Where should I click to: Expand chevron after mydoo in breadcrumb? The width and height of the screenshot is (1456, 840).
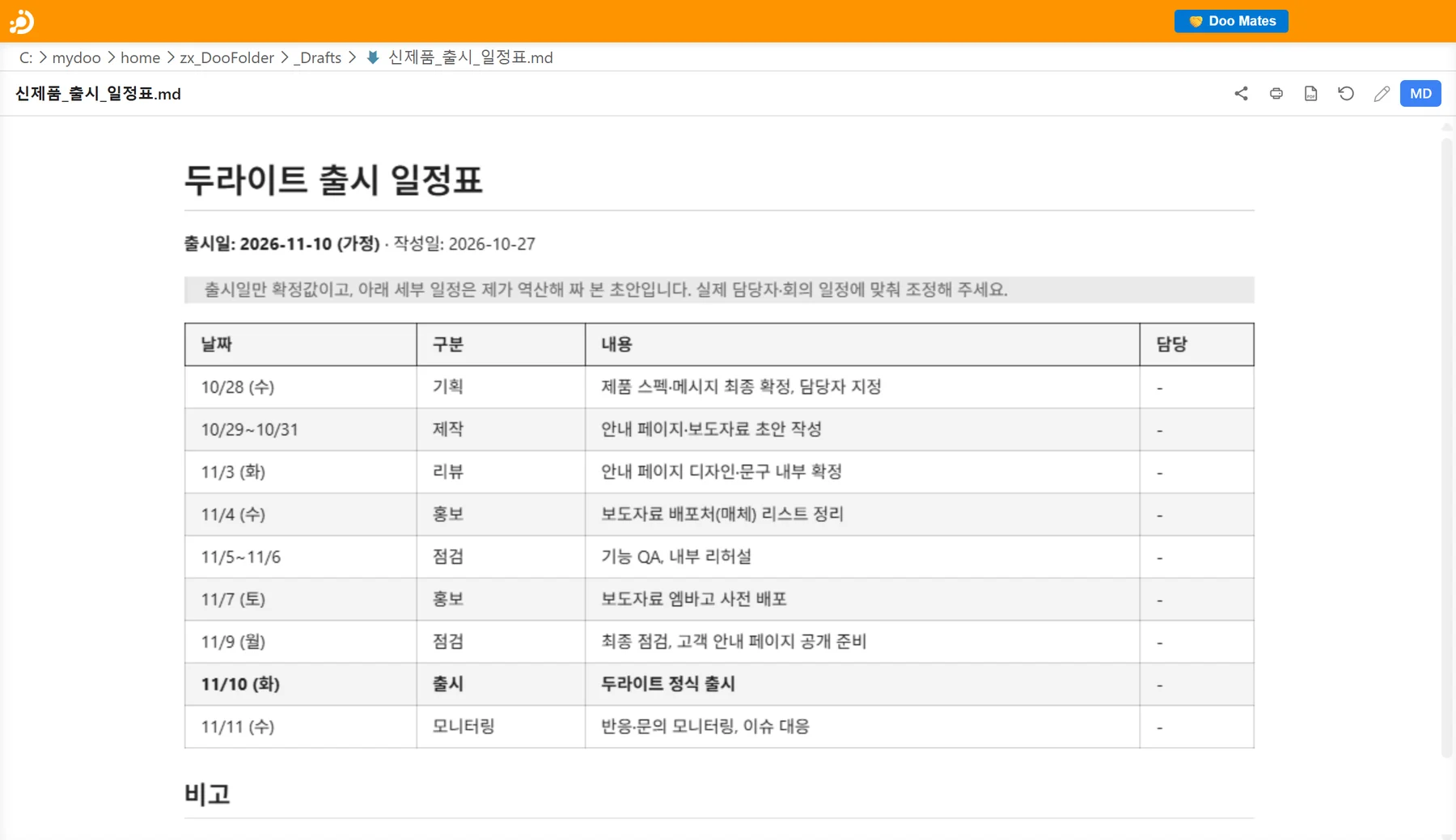[111, 57]
